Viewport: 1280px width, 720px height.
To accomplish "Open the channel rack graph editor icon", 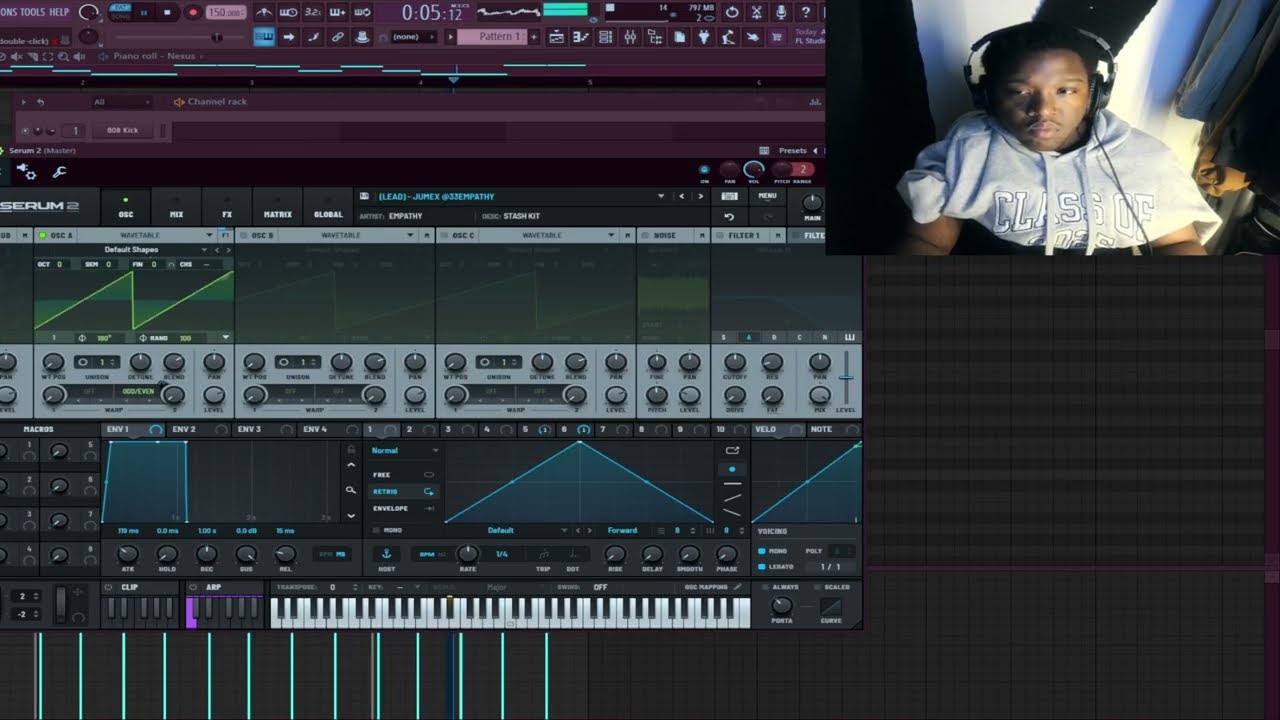I will (814, 101).
